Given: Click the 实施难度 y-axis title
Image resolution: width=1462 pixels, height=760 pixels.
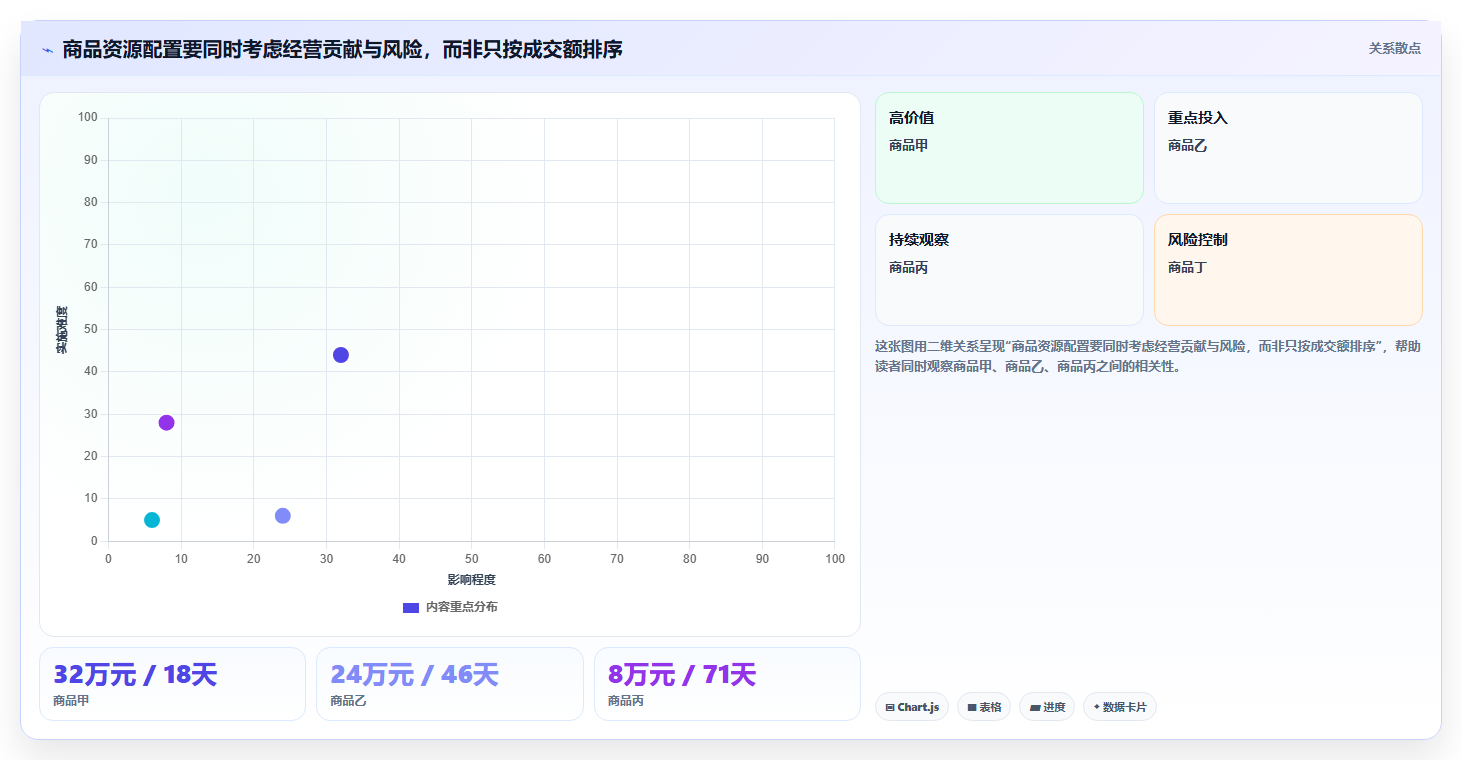Looking at the screenshot, I should coord(62,330).
